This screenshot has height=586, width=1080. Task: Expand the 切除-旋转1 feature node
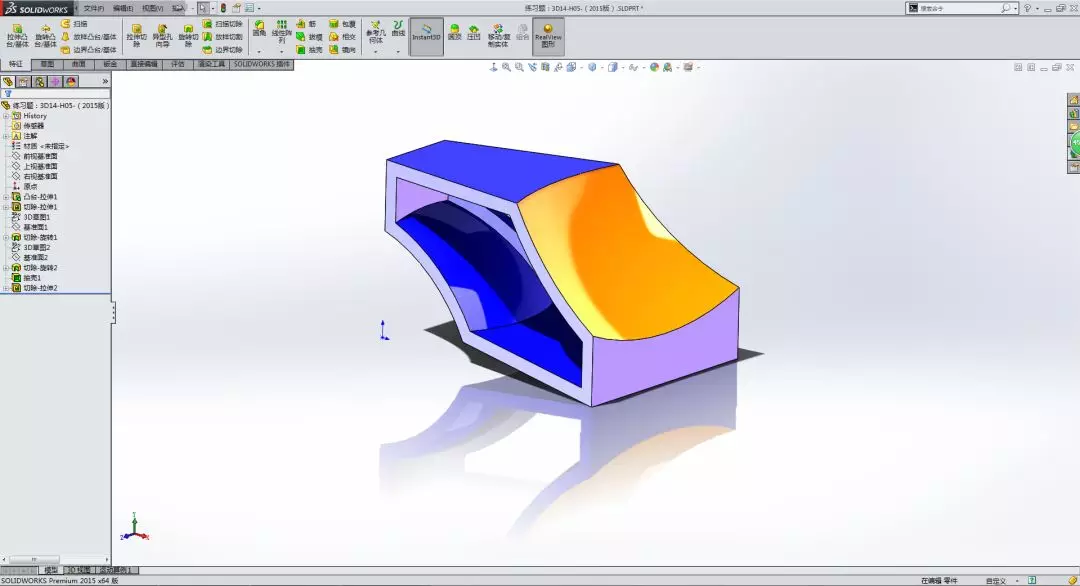[x=6, y=237]
